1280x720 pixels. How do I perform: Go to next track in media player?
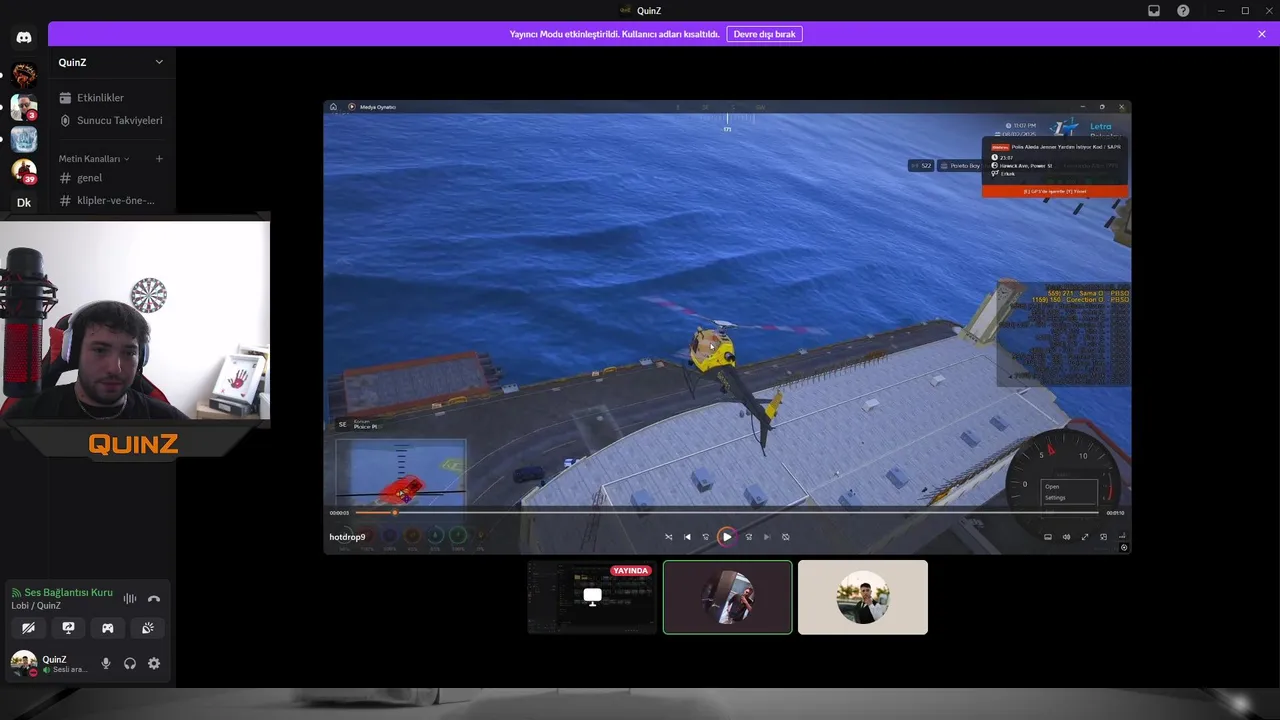click(767, 537)
